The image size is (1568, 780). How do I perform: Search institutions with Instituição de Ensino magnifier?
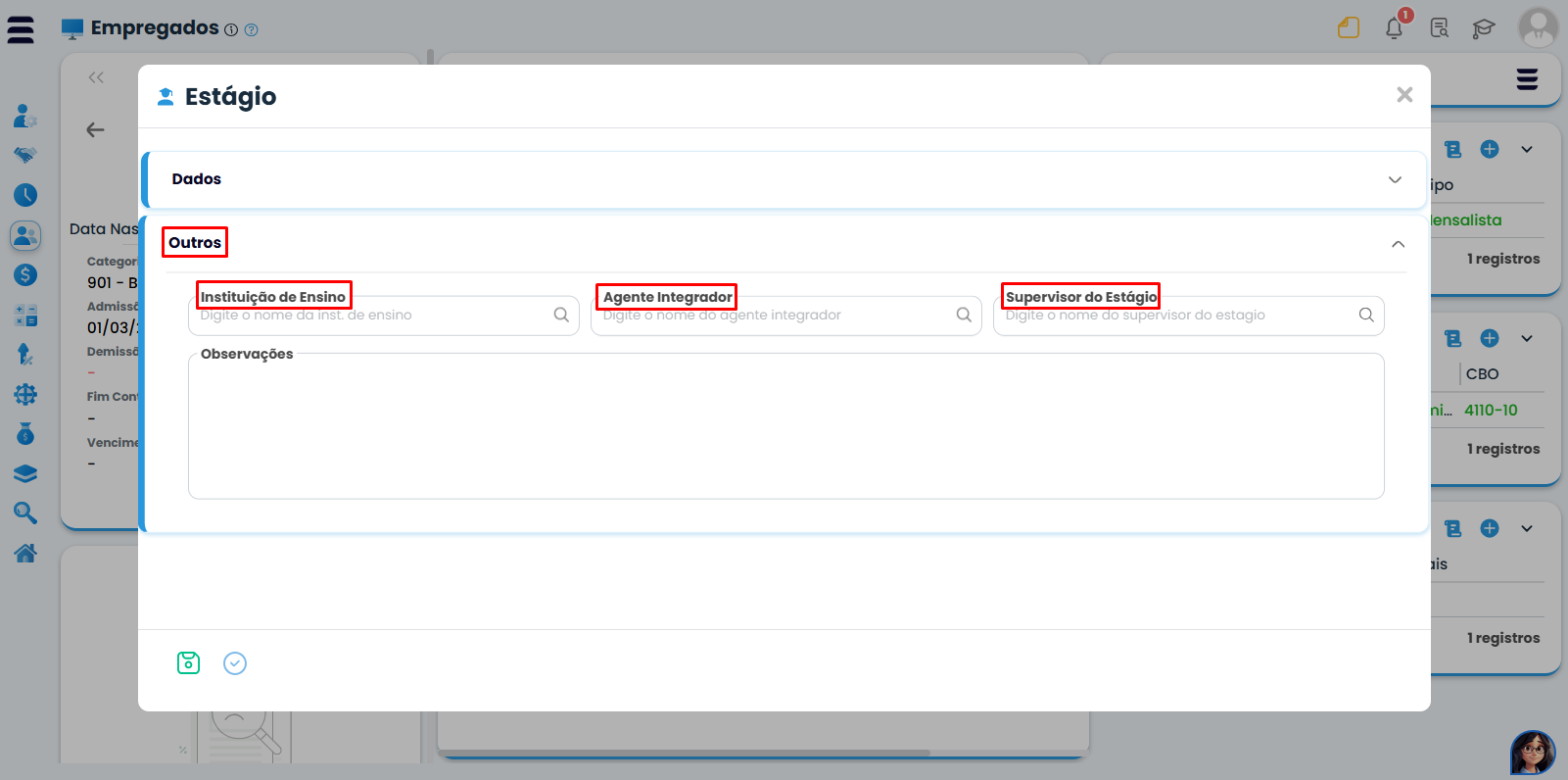561,315
